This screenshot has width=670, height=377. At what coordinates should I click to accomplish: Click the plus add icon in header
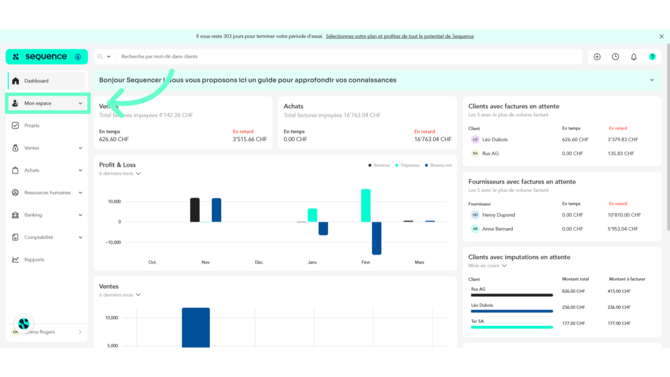(x=597, y=56)
